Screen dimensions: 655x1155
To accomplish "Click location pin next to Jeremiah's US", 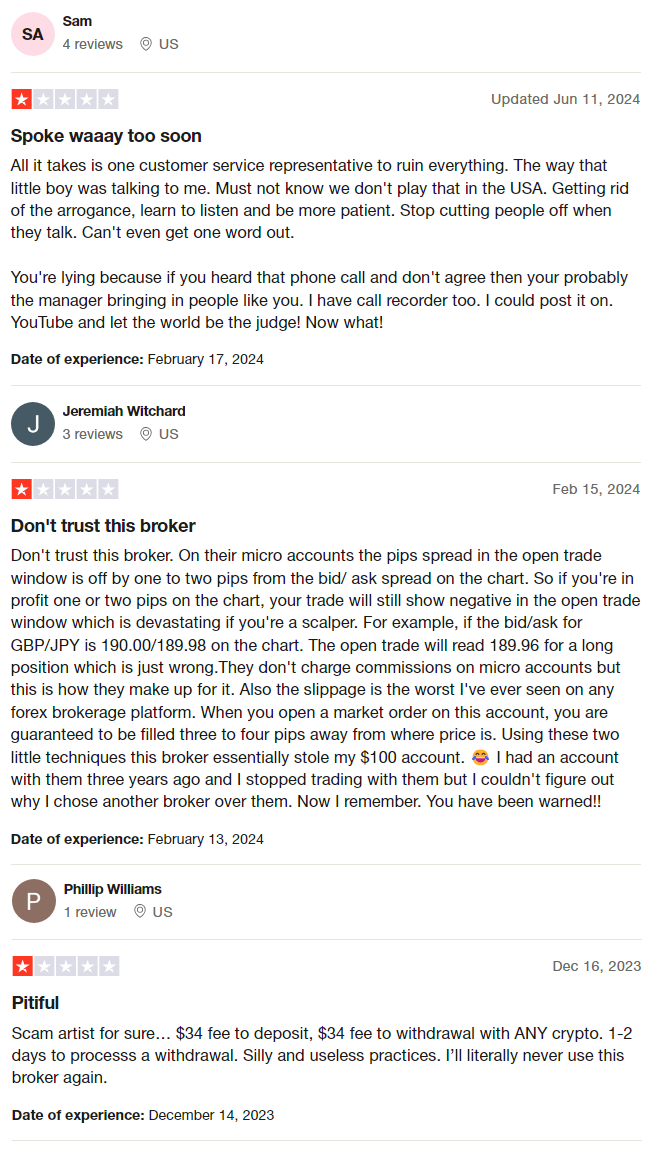I will pos(146,434).
